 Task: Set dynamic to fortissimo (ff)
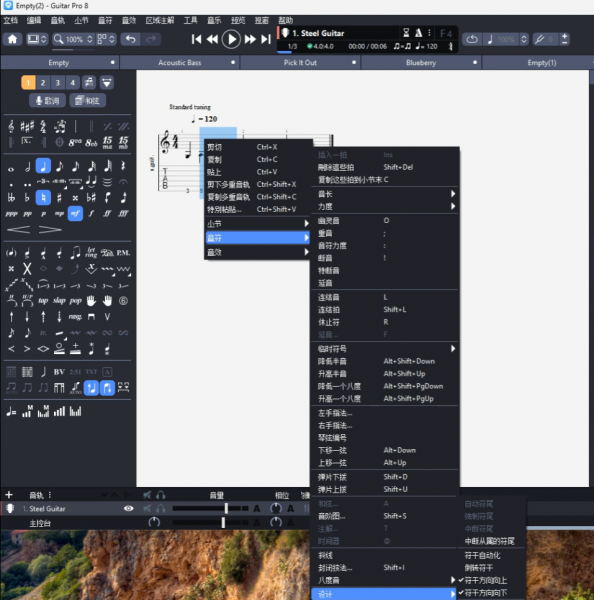click(x=108, y=213)
